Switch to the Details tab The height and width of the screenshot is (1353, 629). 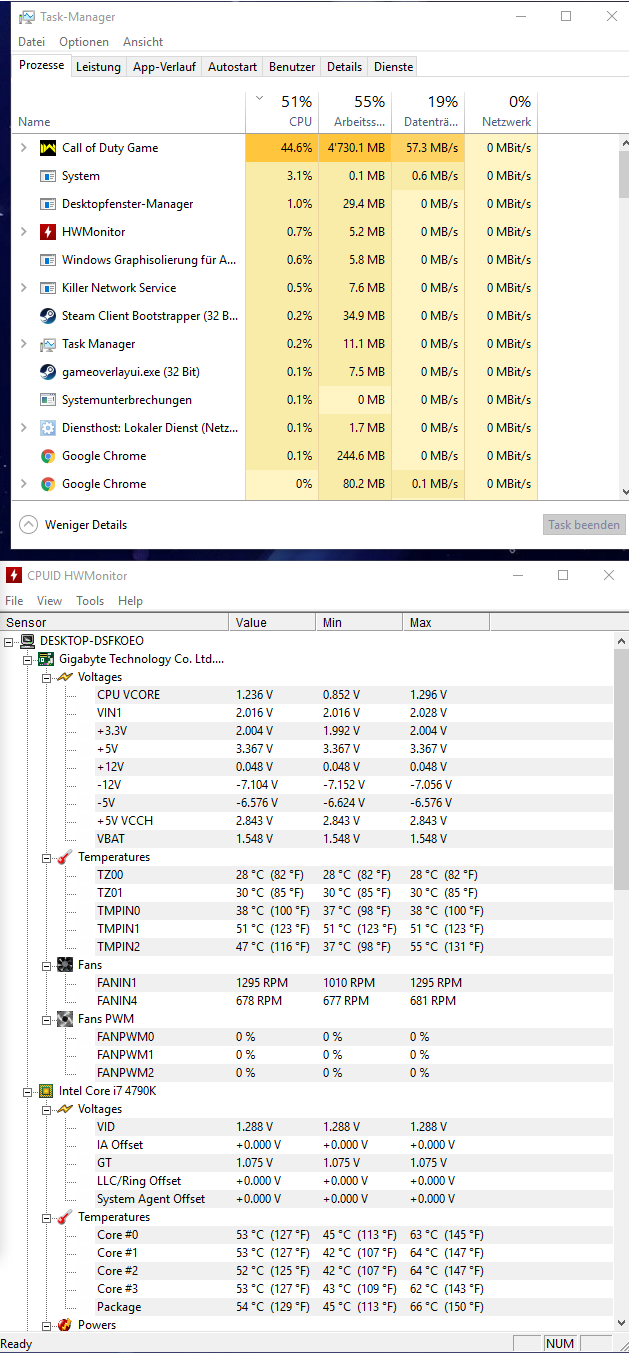[x=344, y=67]
